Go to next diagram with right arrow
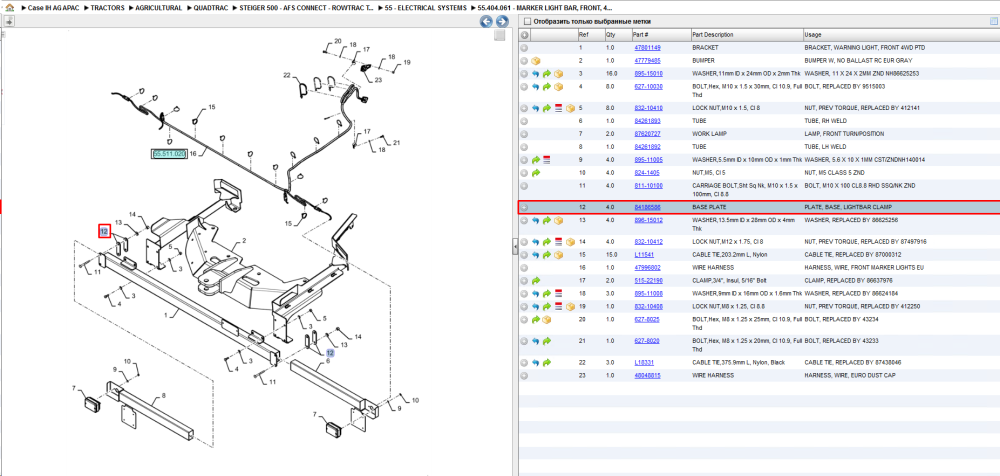 click(502, 22)
